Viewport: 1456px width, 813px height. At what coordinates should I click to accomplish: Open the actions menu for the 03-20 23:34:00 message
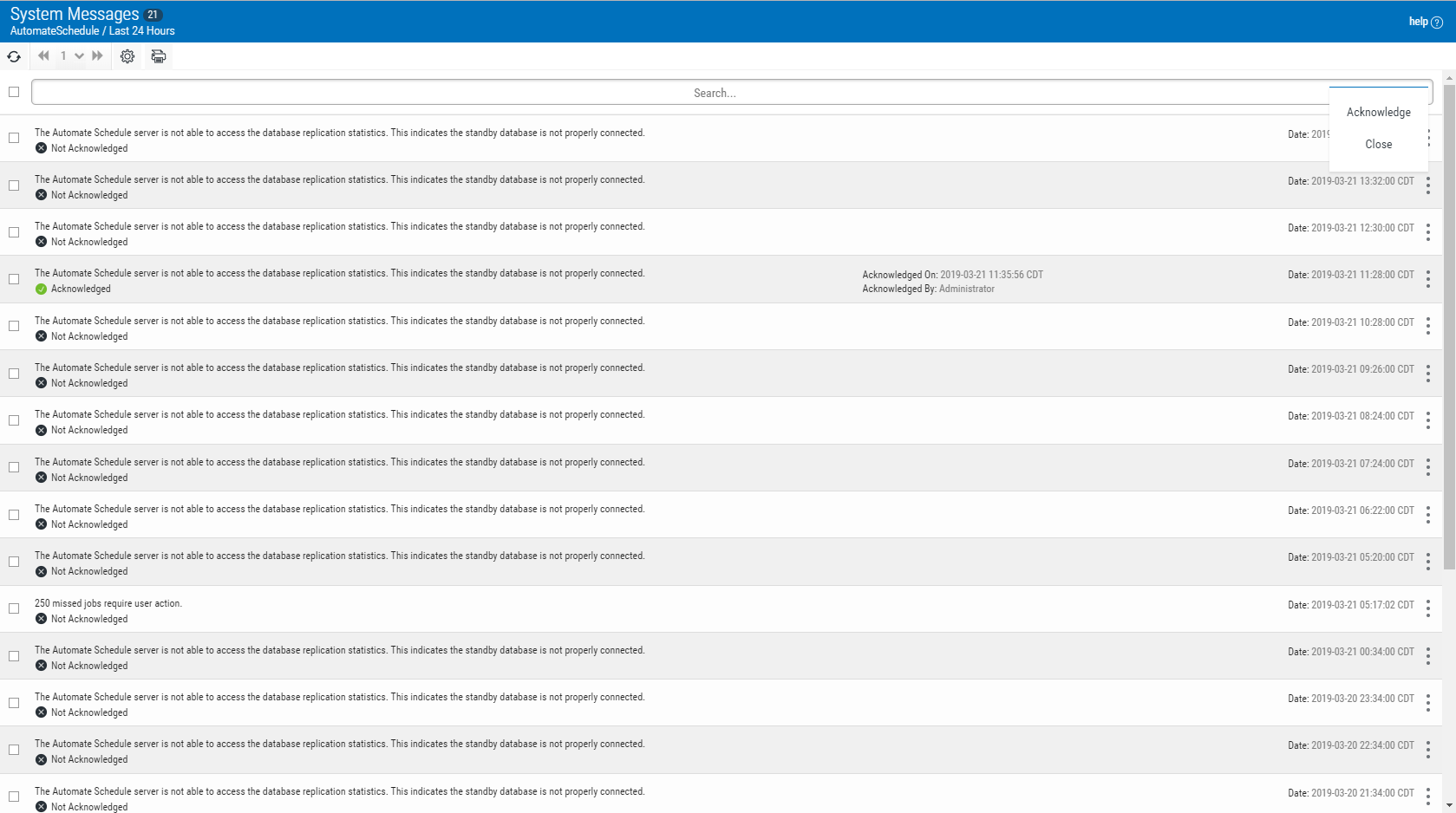pyautogui.click(x=1427, y=703)
